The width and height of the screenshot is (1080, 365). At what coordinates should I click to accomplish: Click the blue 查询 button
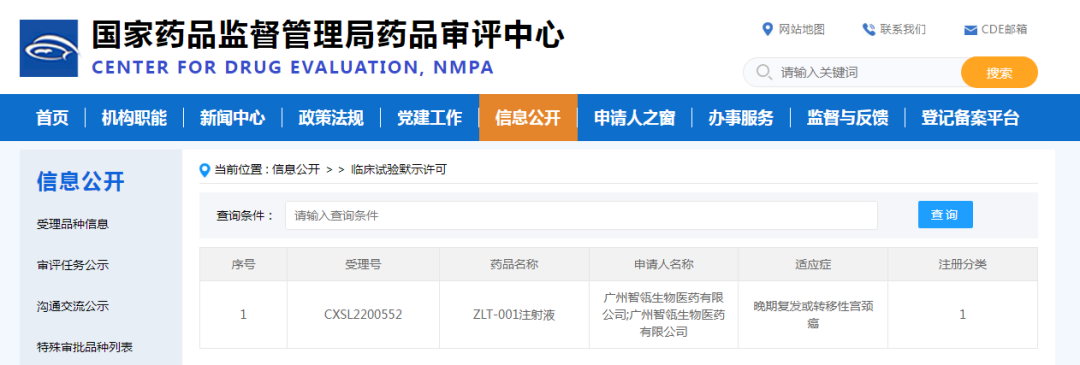click(945, 215)
